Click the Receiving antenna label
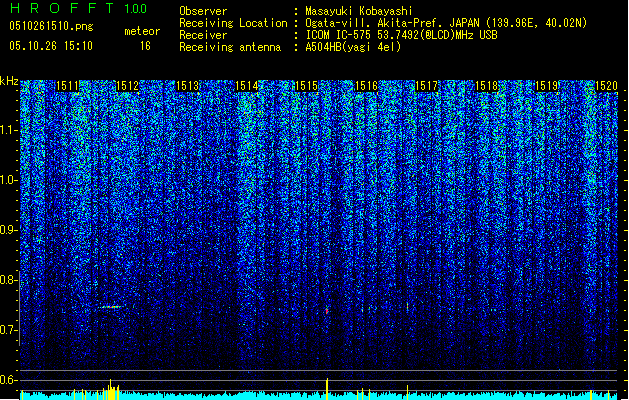Image resolution: width=629 pixels, height=400 pixels. pos(230,47)
